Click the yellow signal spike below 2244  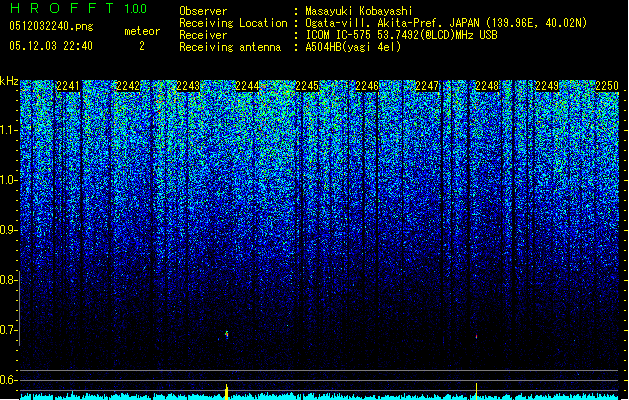tap(226, 392)
